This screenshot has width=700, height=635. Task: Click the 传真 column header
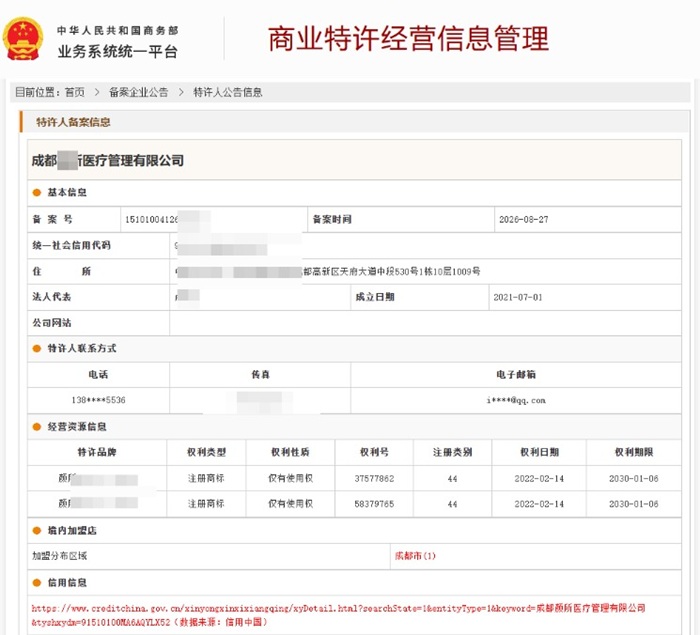pyautogui.click(x=260, y=375)
